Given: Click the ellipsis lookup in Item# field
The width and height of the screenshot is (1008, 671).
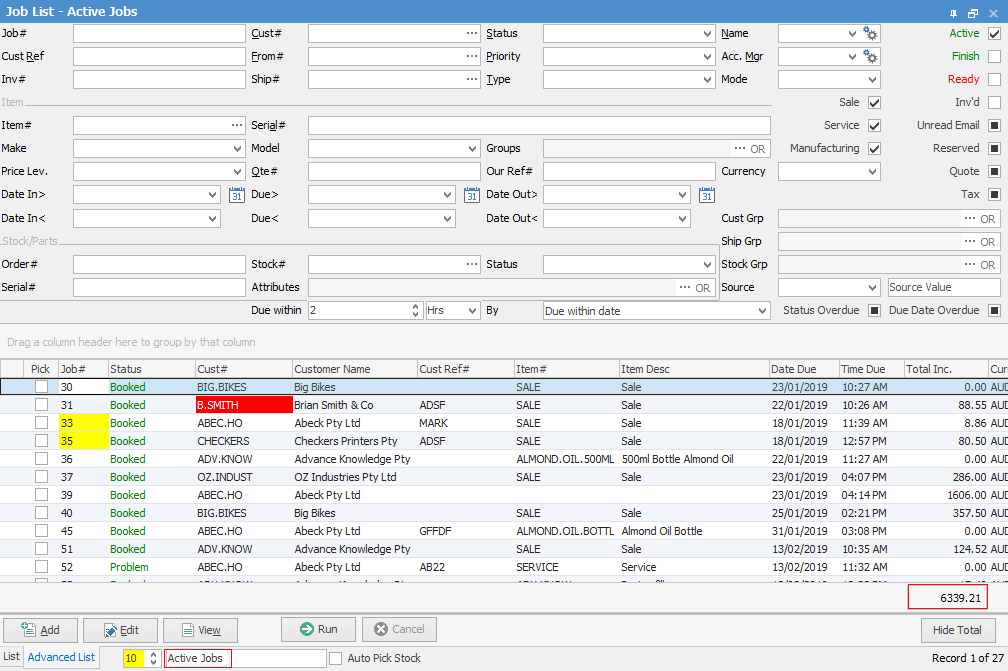Looking at the screenshot, I should [236, 126].
